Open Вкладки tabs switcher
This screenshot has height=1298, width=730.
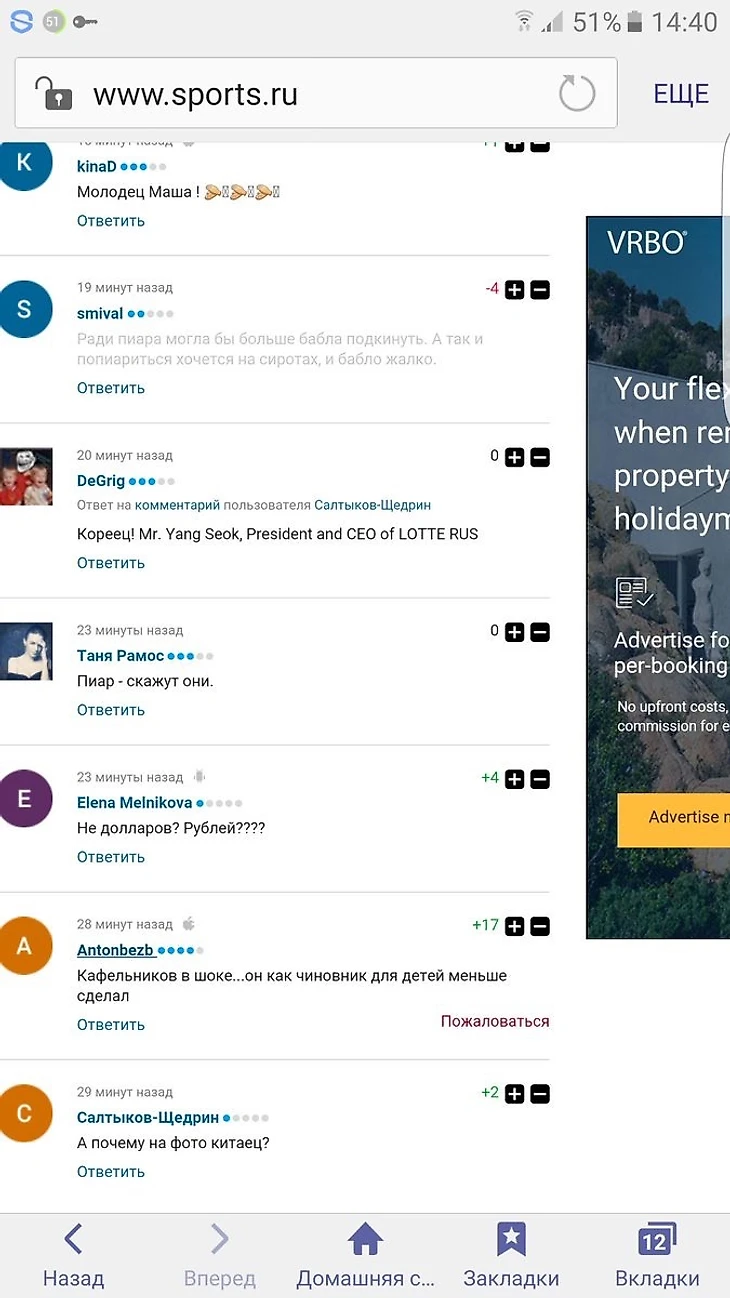(657, 1256)
